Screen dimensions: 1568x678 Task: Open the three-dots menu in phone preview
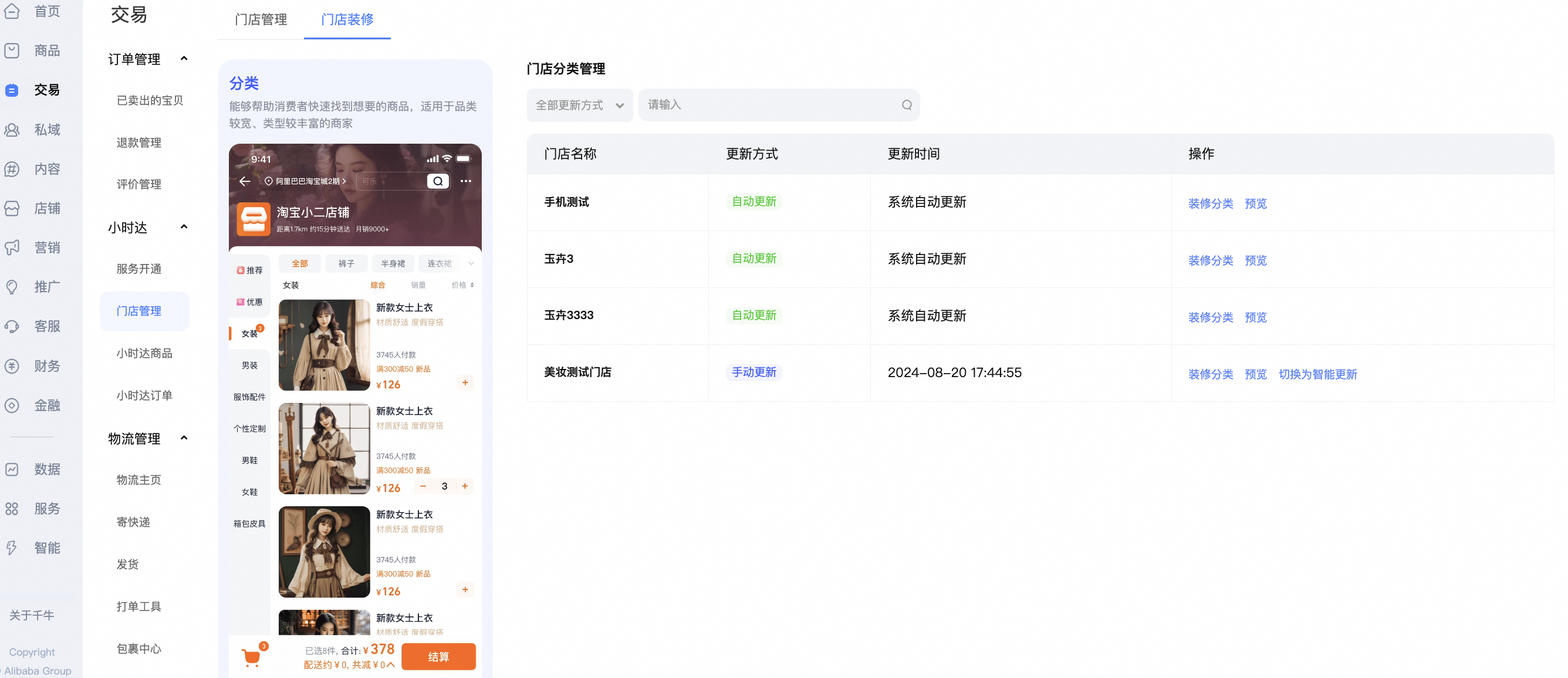(466, 181)
